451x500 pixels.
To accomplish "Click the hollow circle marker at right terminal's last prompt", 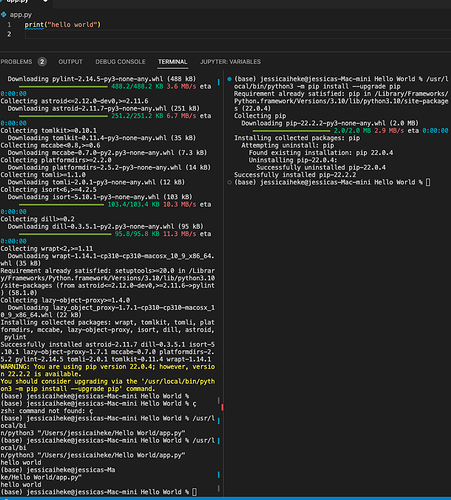I will pyautogui.click(x=229, y=182).
